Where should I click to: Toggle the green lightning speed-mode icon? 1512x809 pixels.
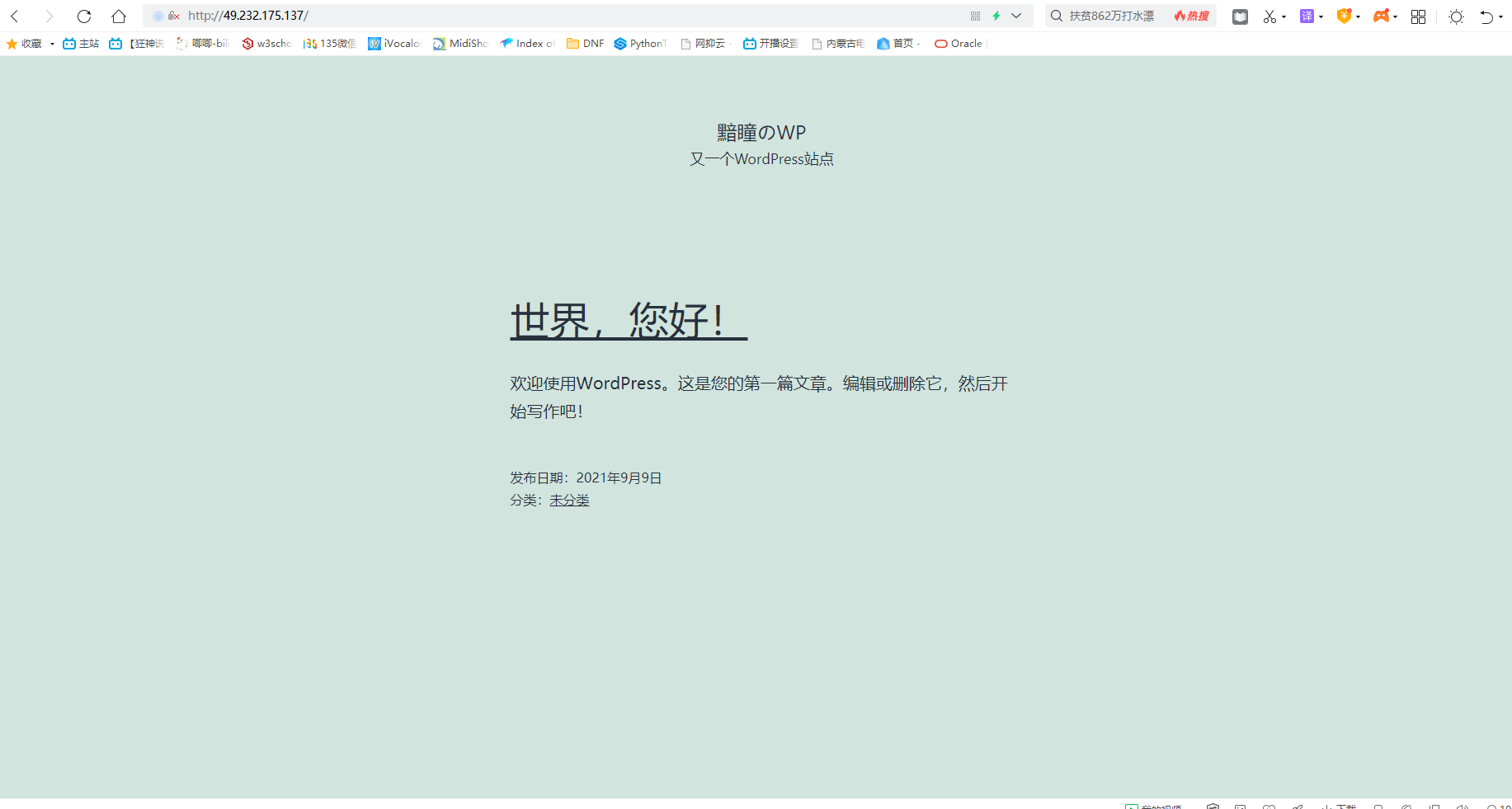click(996, 16)
